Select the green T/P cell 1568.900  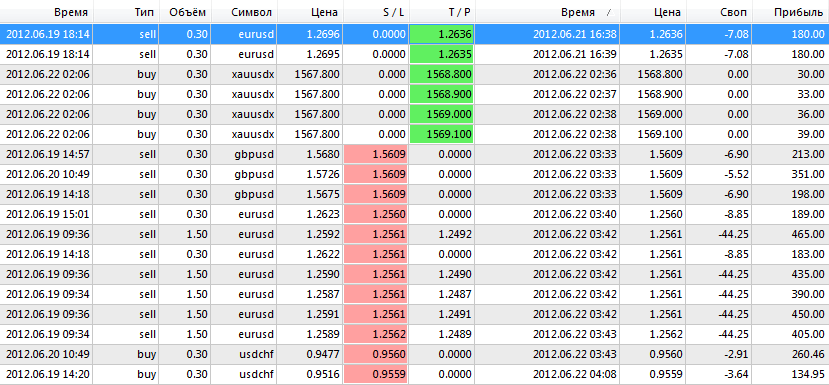(x=441, y=95)
